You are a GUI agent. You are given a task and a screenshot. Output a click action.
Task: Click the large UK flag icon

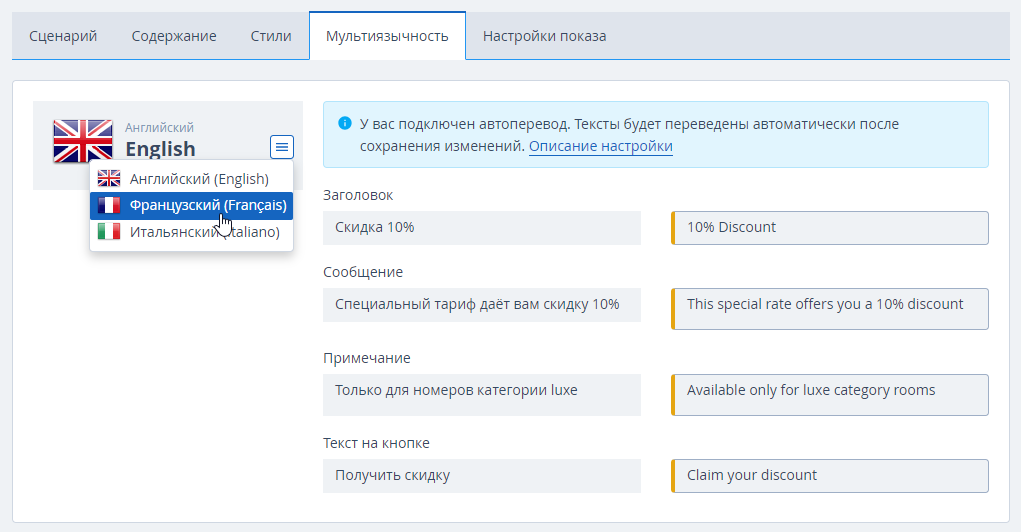[x=83, y=141]
